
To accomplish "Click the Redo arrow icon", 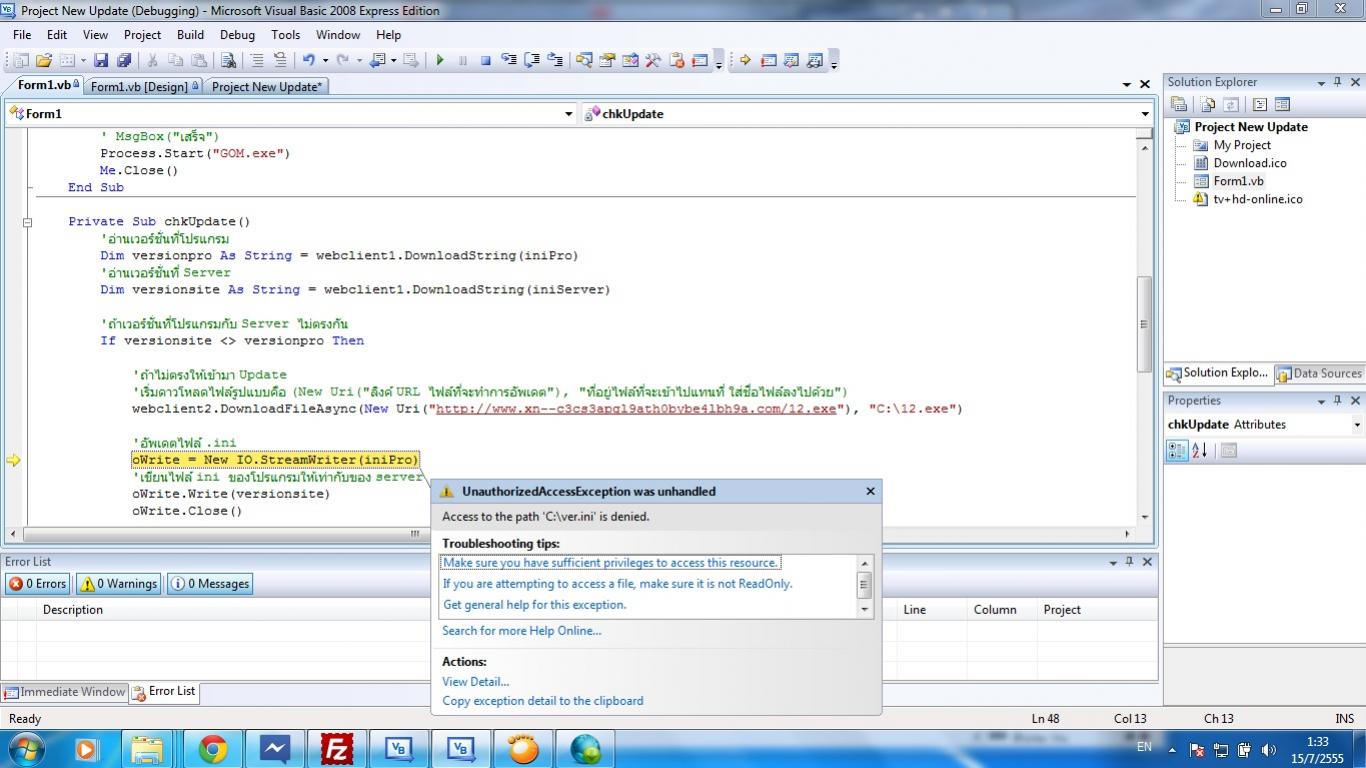I will coord(344,60).
